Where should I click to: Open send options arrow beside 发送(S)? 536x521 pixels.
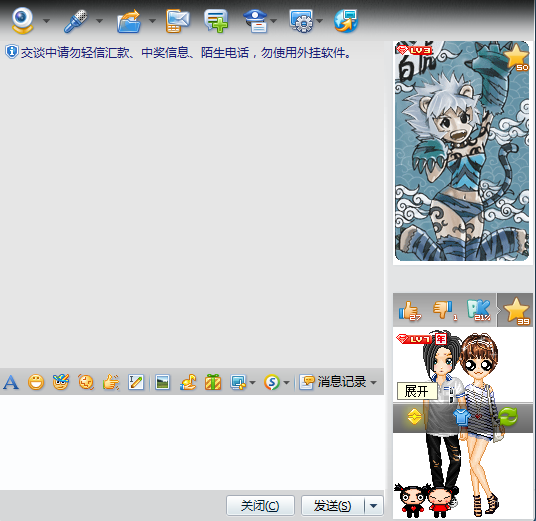[374, 505]
